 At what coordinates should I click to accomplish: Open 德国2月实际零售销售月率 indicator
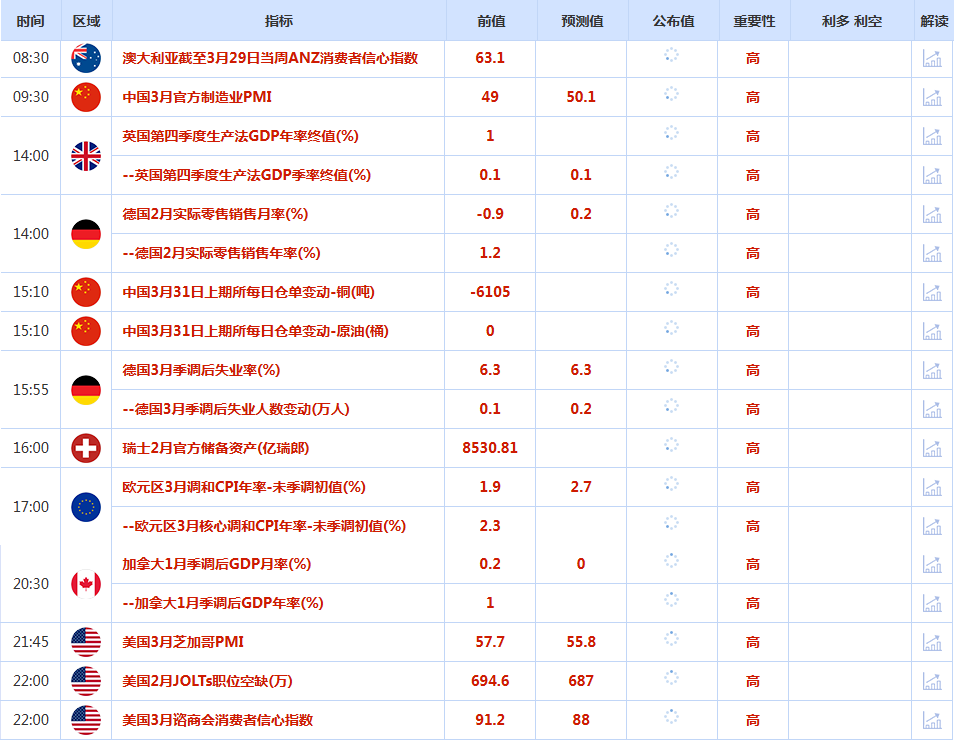(x=215, y=214)
